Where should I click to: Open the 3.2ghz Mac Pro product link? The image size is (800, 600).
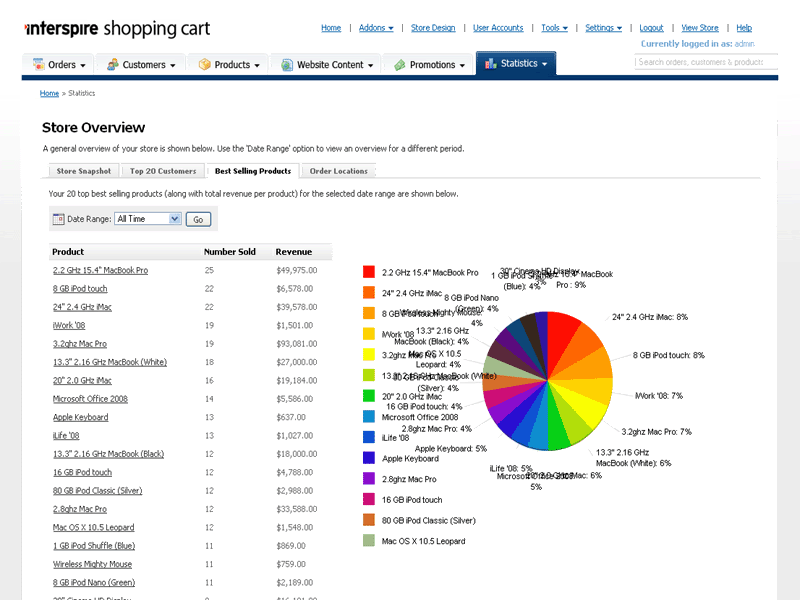[80, 344]
